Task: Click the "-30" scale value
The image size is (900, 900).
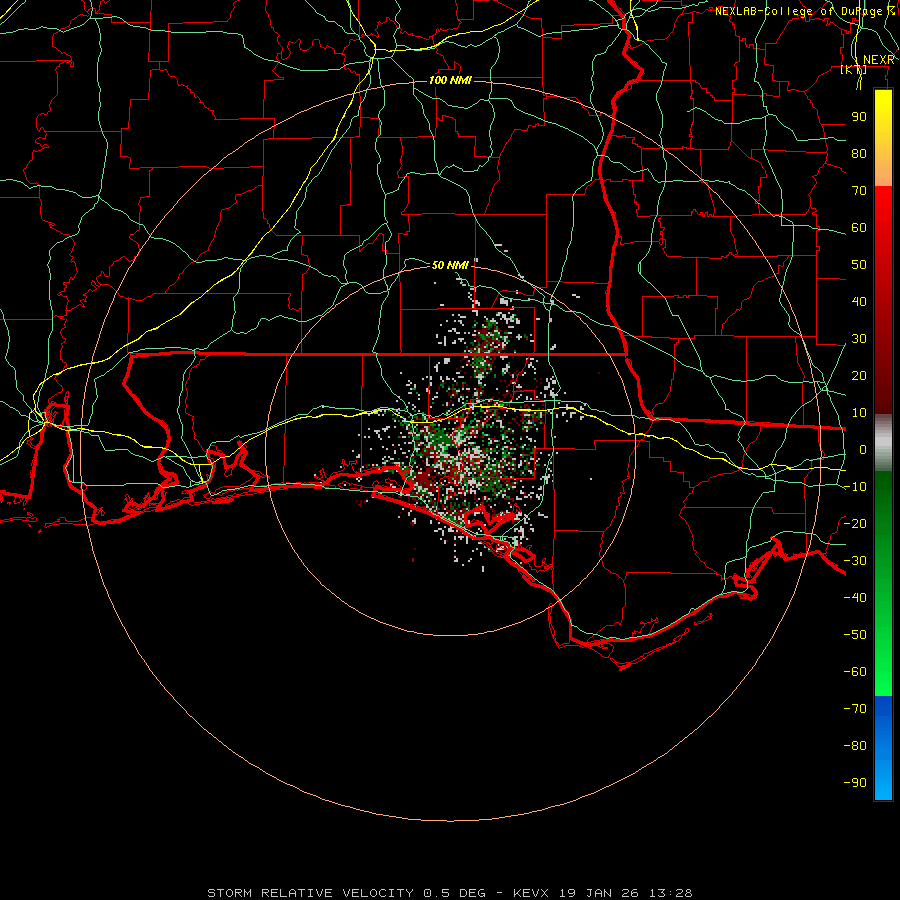Action: click(x=855, y=560)
